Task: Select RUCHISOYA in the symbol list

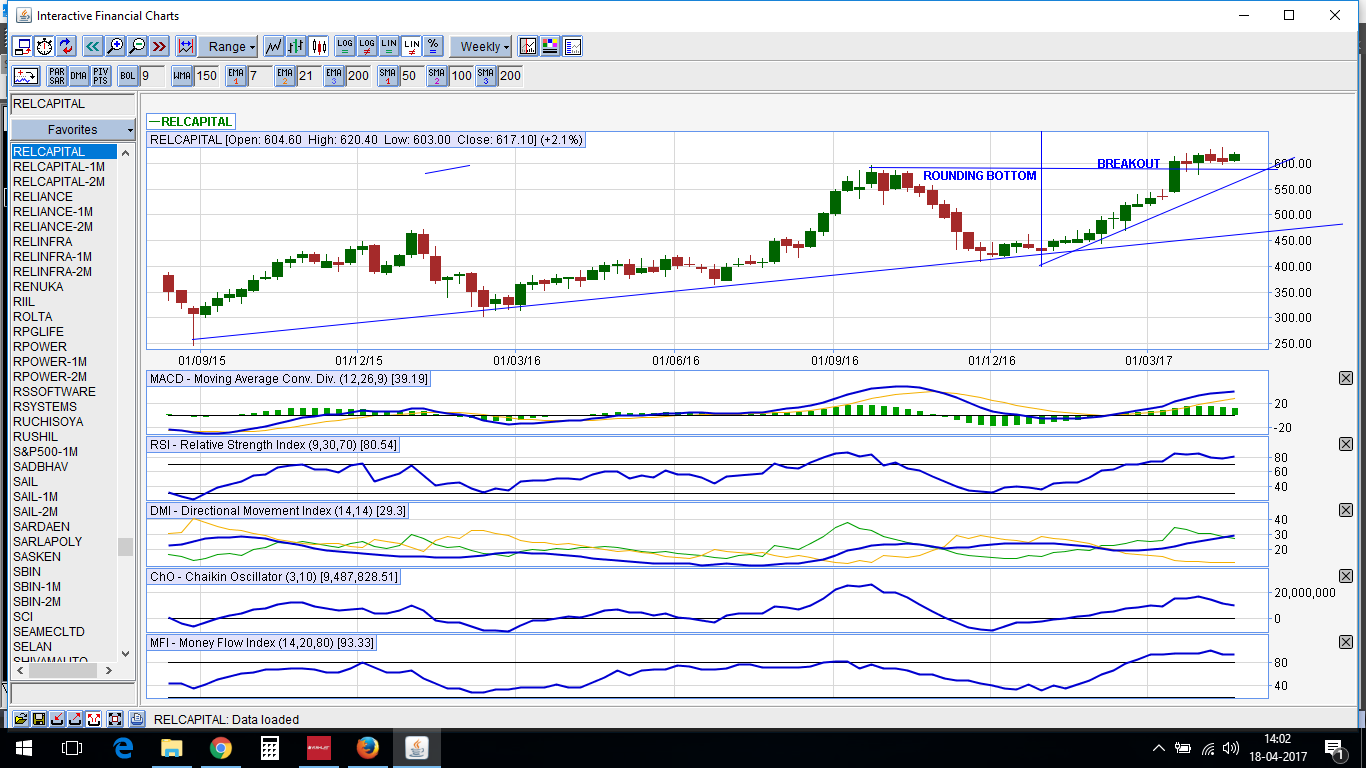Action: pos(64,422)
